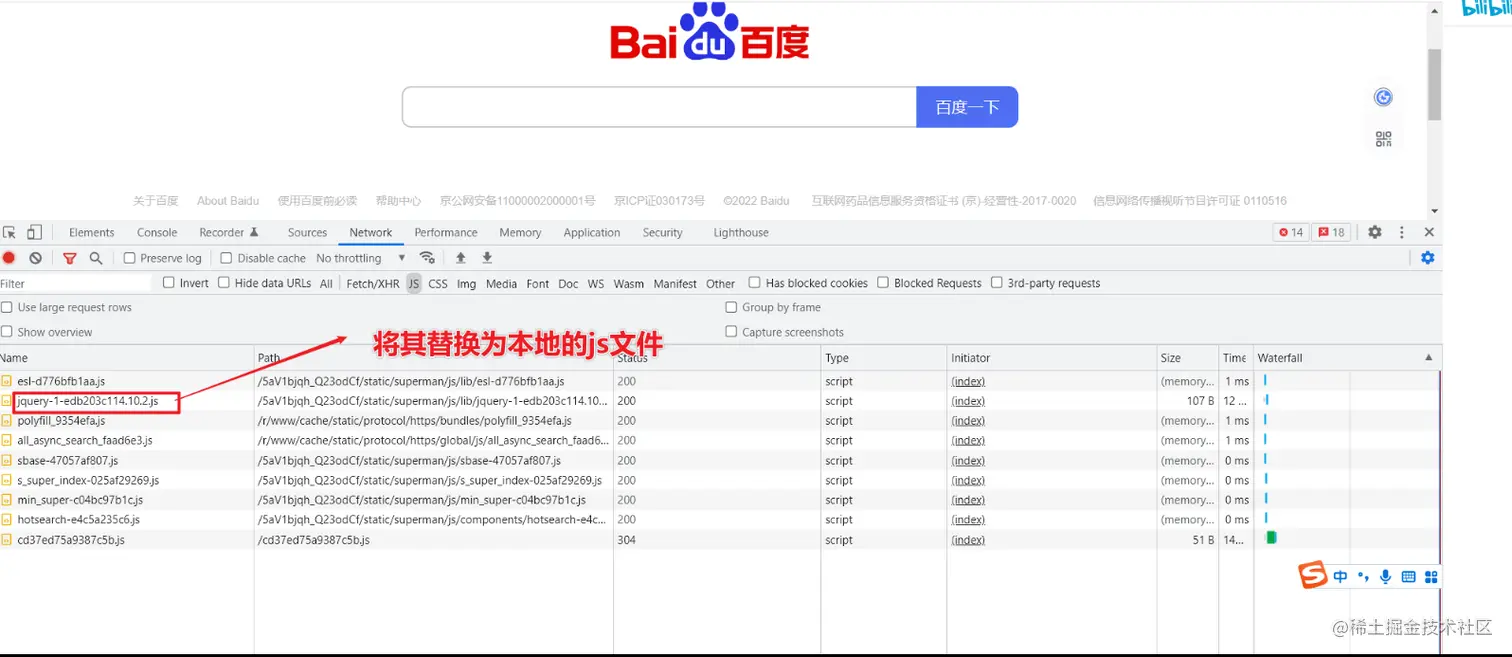
Task: Select jquery-1-edb203c114.10.2.js request row
Action: [x=720, y=401]
